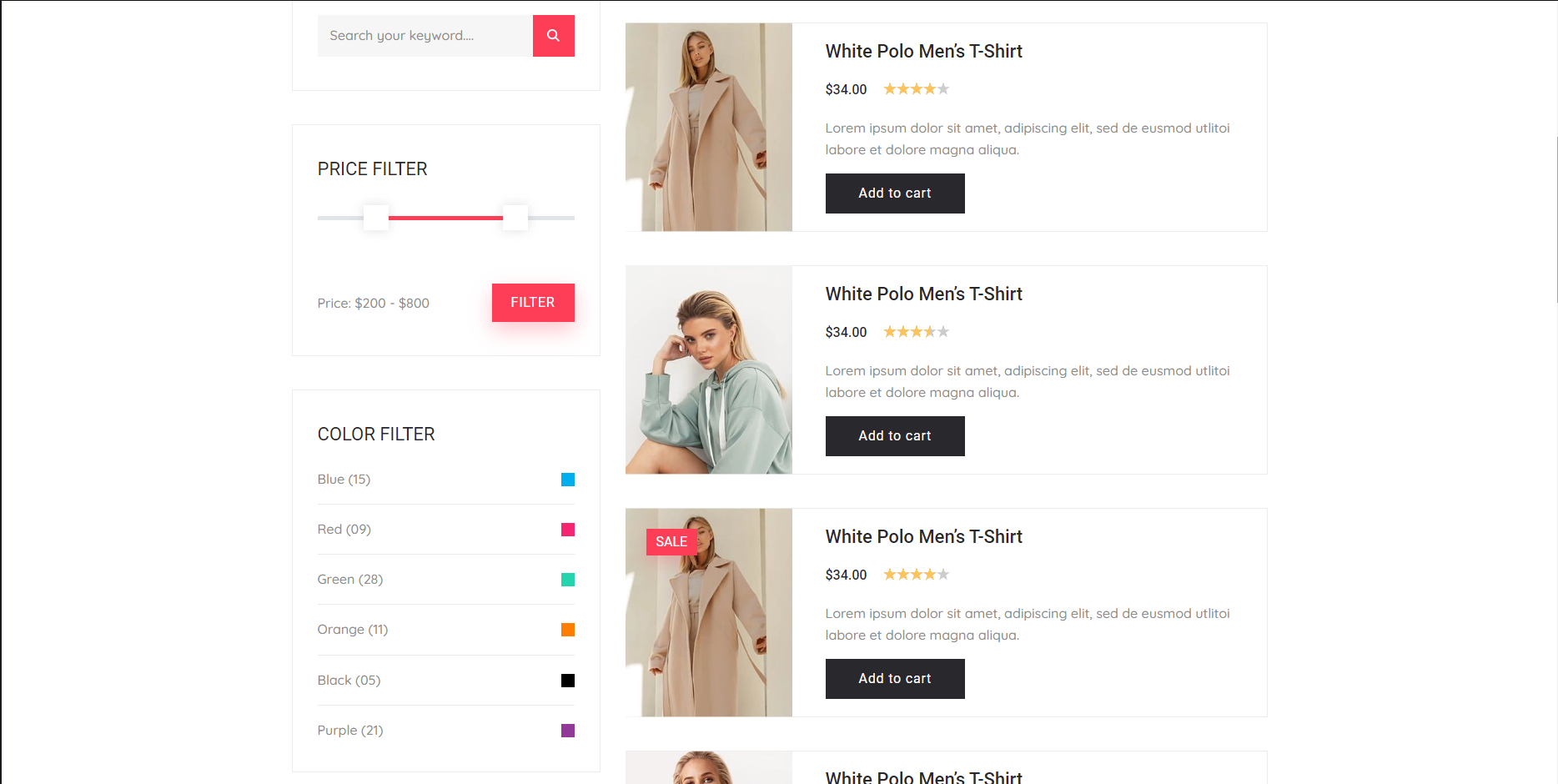Image resolution: width=1558 pixels, height=784 pixels.
Task: Click the right price slider handle
Action: point(515,218)
